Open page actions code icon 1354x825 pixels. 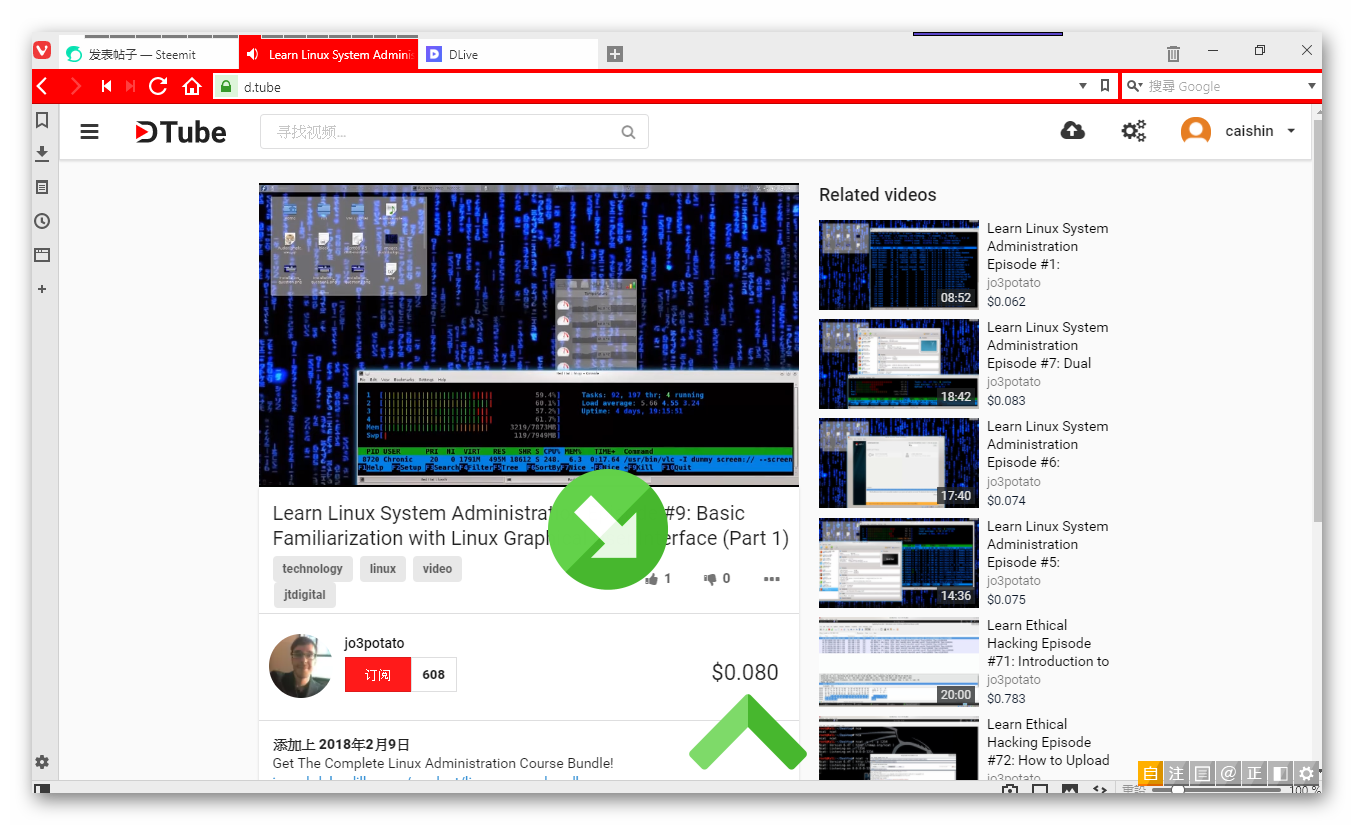point(1099,790)
